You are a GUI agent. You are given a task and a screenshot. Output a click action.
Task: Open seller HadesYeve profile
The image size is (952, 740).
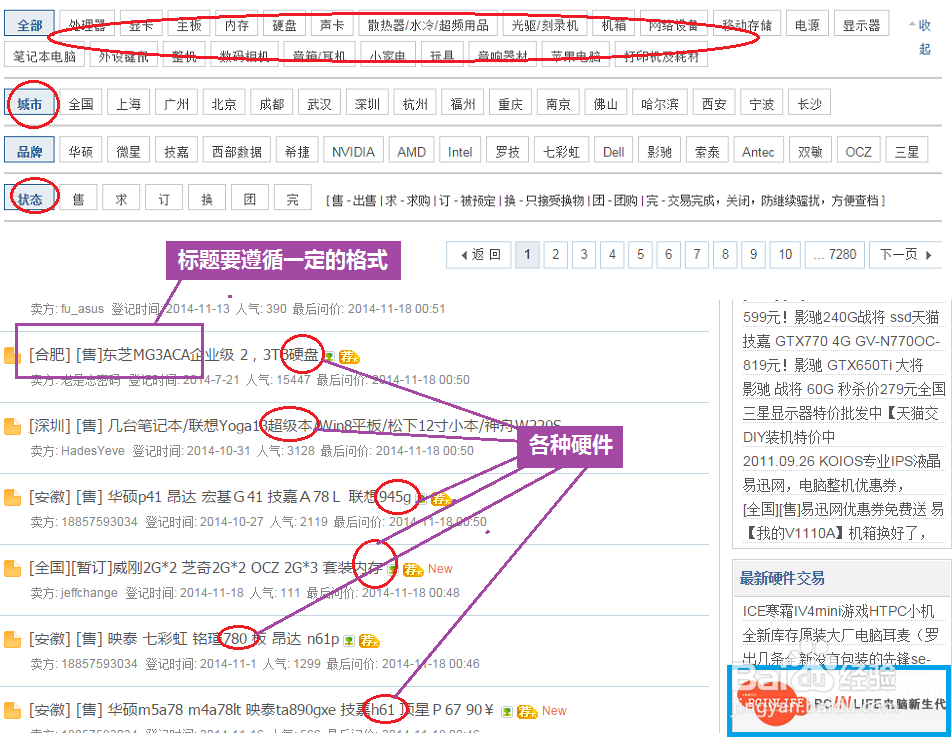pyautogui.click(x=93, y=450)
